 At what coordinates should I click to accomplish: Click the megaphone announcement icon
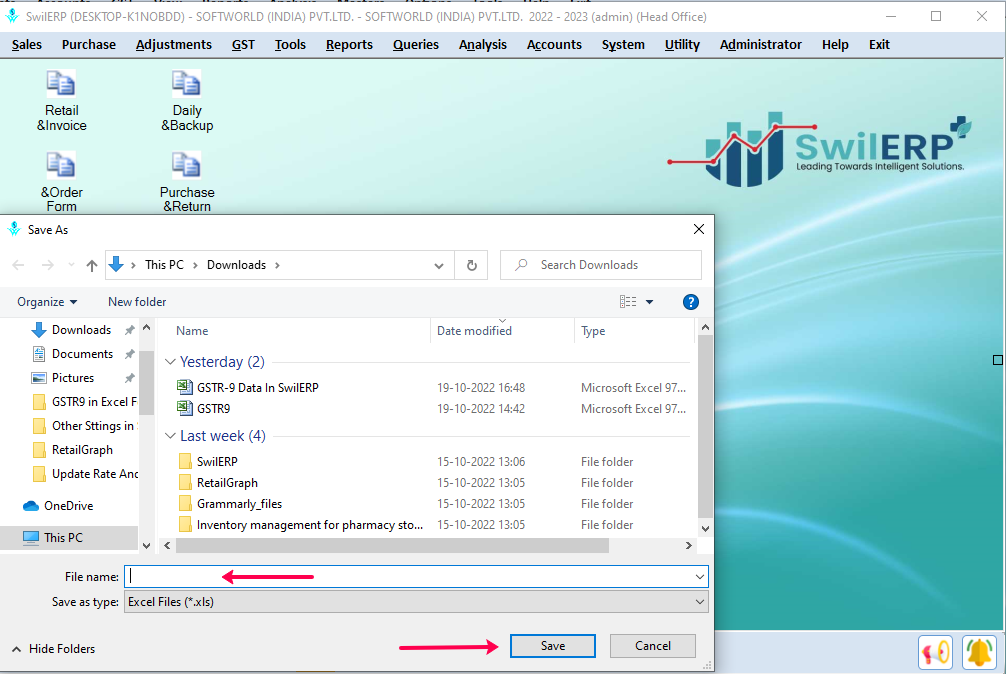click(935, 652)
